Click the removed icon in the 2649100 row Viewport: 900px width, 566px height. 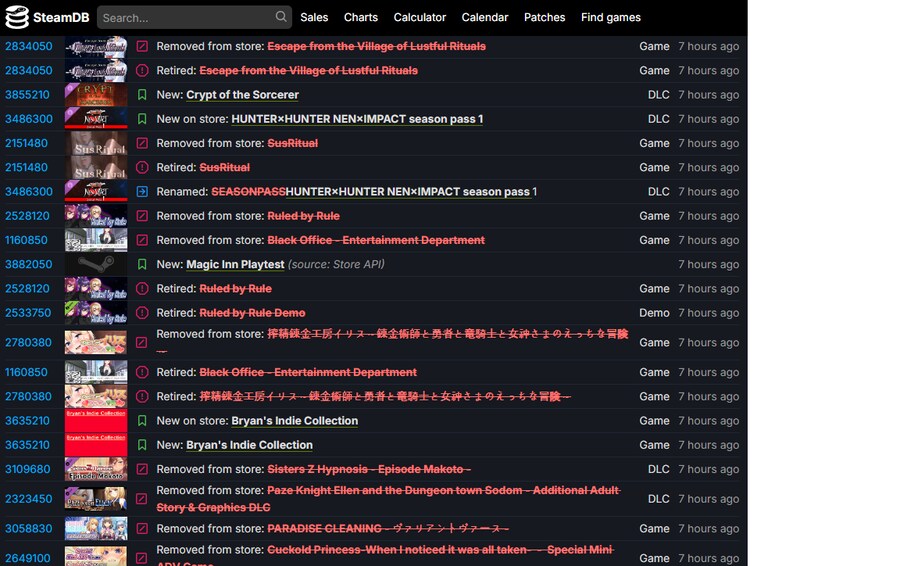(142, 558)
